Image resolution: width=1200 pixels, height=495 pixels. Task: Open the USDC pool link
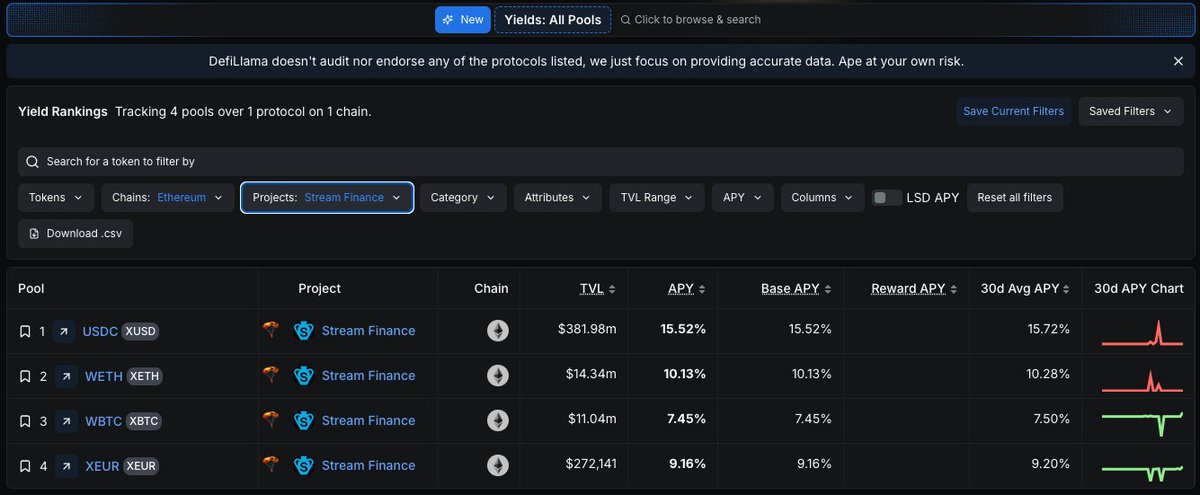pos(100,331)
